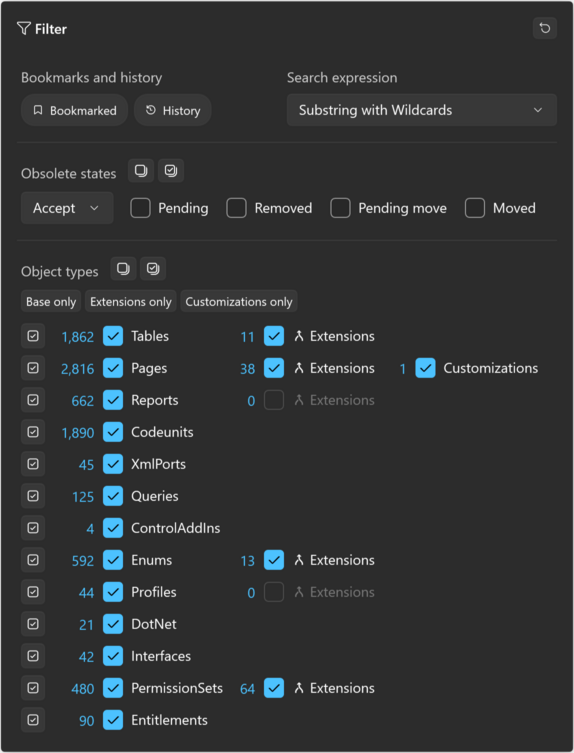Image resolution: width=574 pixels, height=753 pixels.
Task: Uncheck the Queries object type
Action: [113, 496]
